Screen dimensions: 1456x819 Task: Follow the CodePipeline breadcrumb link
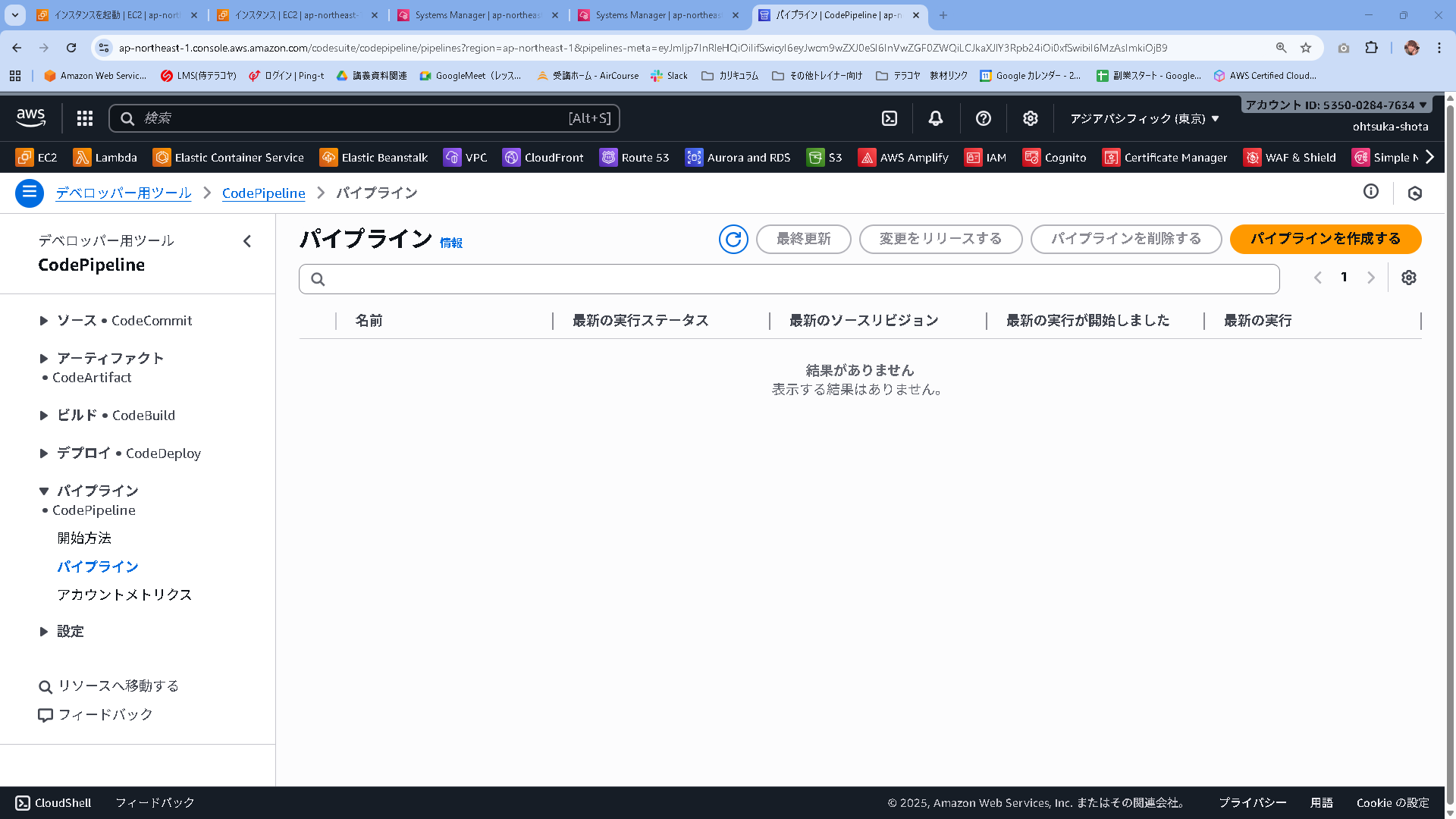(x=263, y=193)
